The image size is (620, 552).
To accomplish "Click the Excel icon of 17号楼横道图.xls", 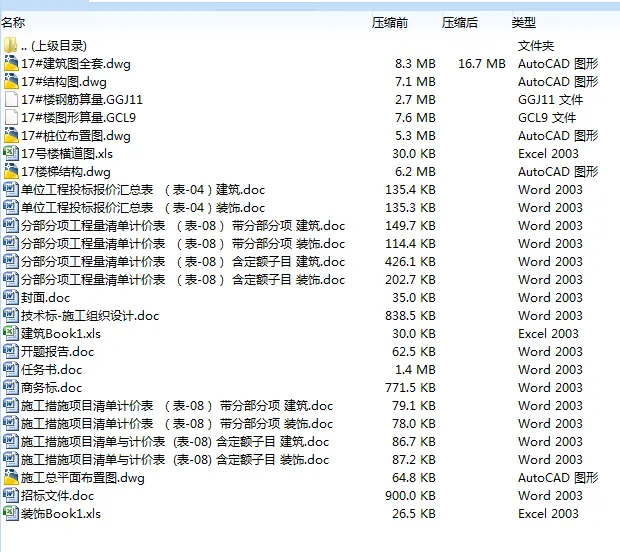I will [x=11, y=153].
